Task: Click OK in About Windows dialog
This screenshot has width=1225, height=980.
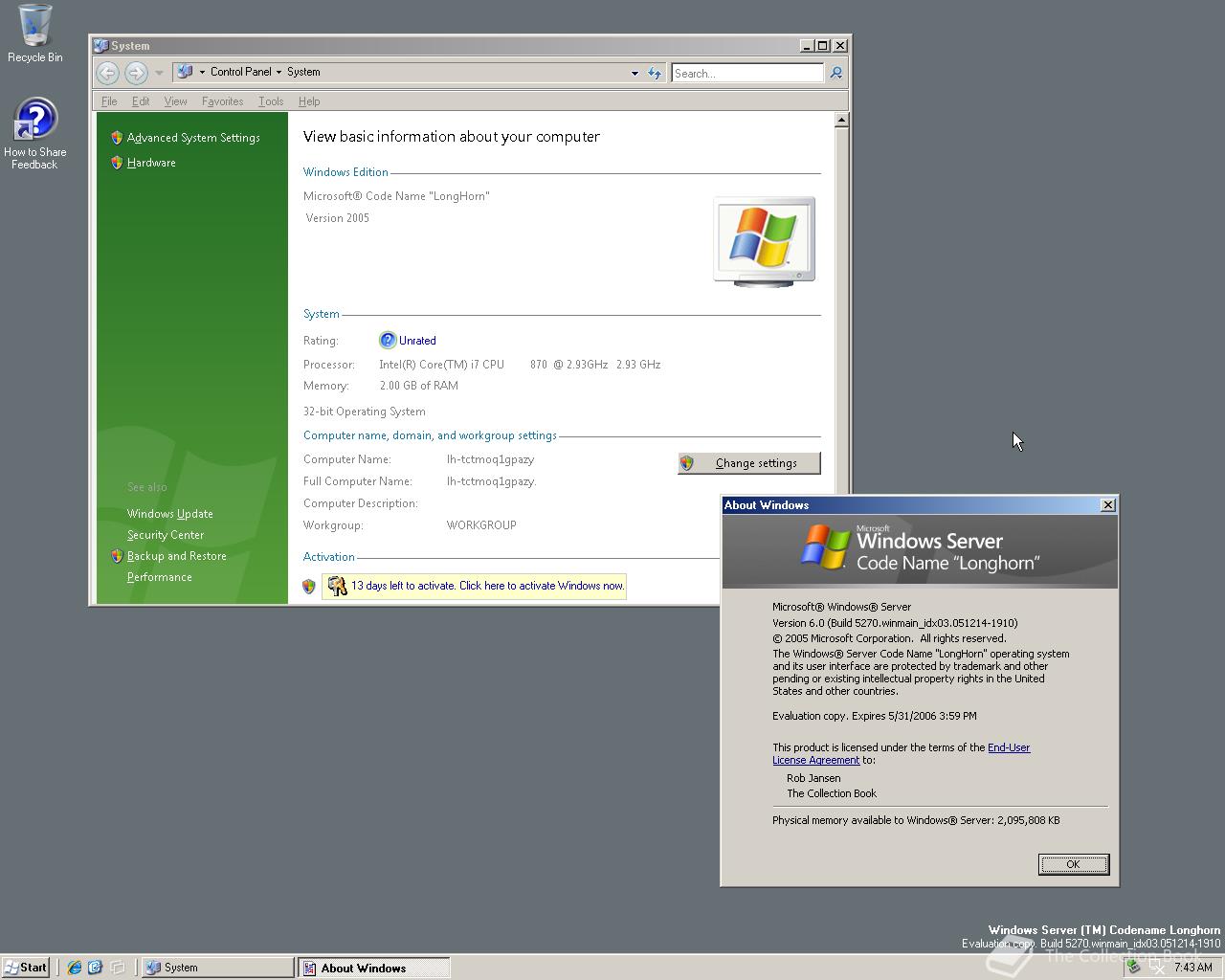Action: [1074, 864]
